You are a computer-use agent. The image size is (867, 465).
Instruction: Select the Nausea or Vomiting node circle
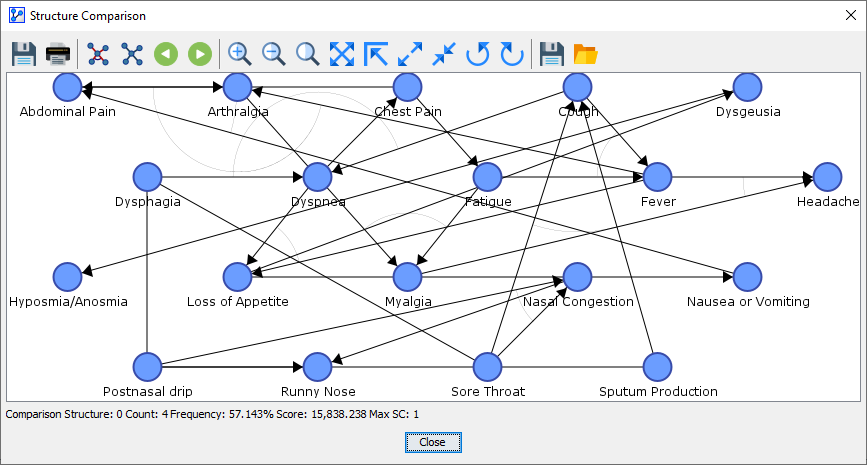pyautogui.click(x=748, y=277)
